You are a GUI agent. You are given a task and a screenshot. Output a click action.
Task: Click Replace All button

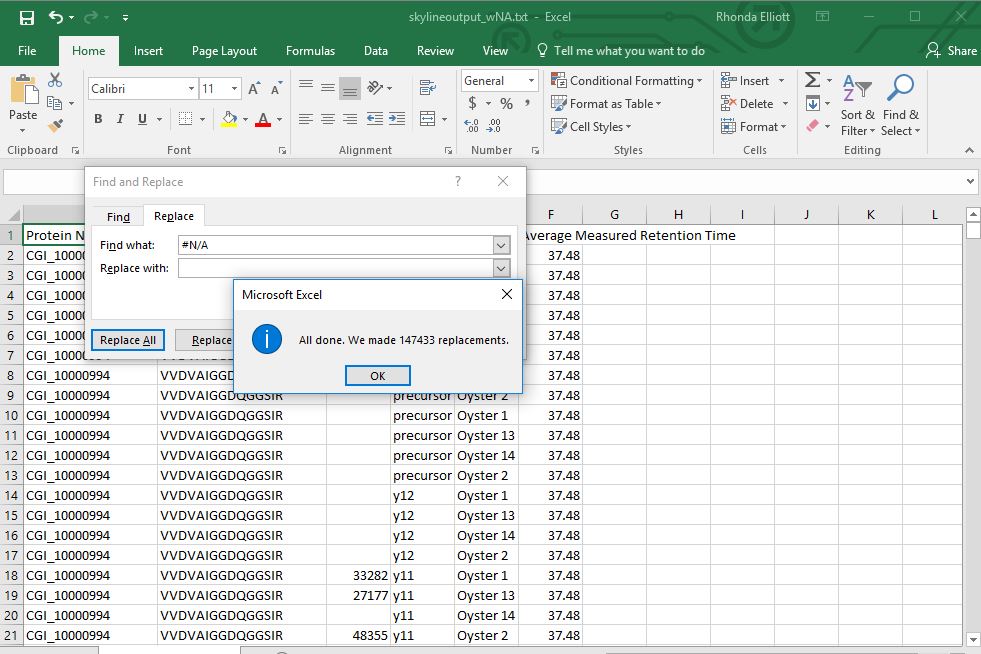128,340
